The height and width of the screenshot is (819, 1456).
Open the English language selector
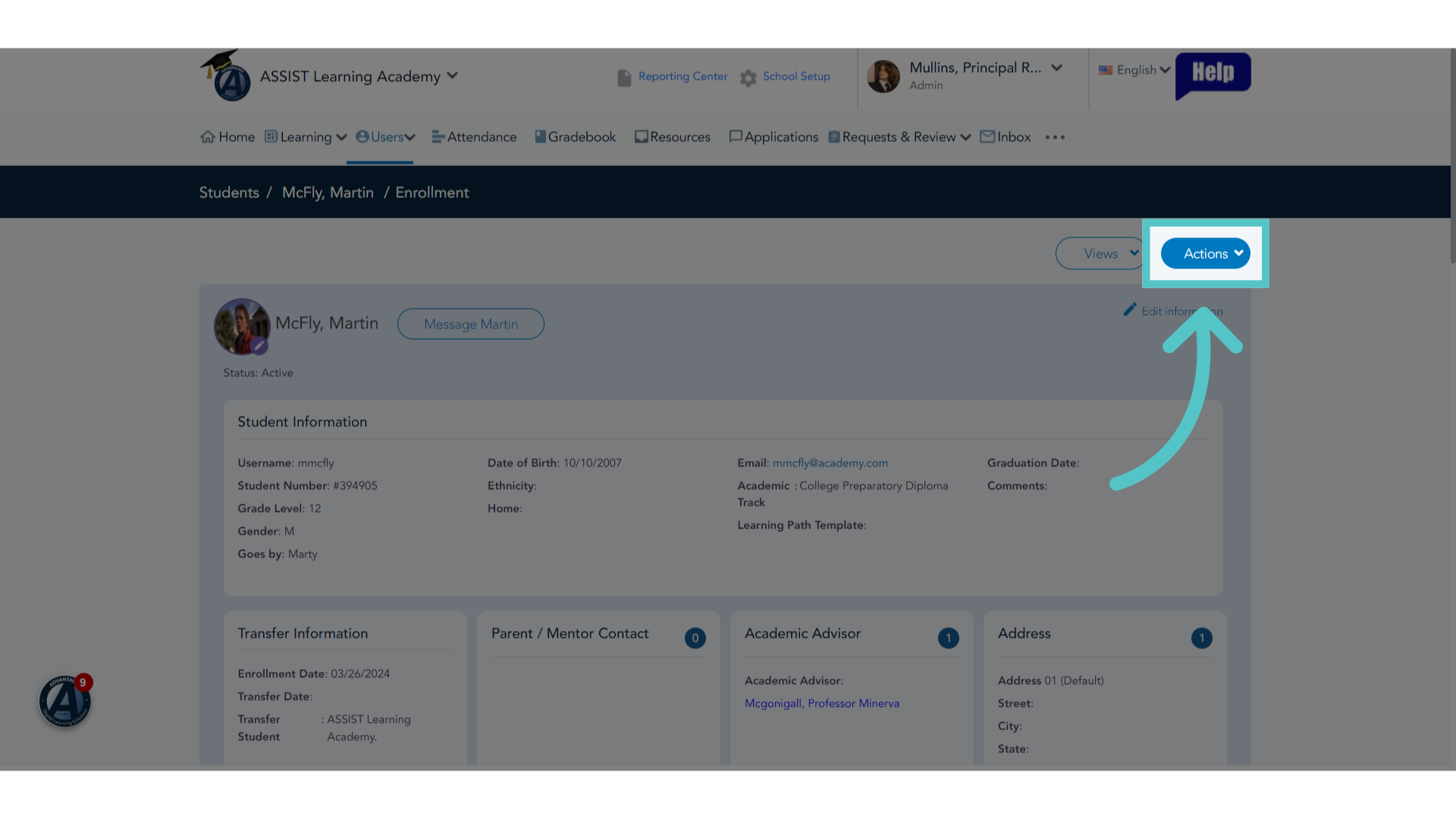click(x=1135, y=70)
